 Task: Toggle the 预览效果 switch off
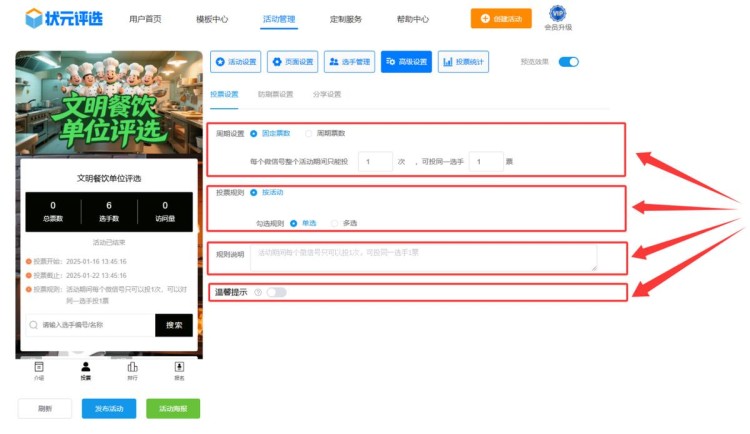coord(568,62)
